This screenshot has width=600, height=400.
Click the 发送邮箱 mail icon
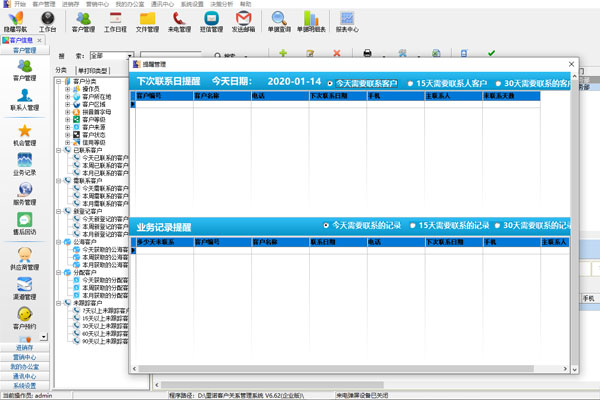[243, 22]
